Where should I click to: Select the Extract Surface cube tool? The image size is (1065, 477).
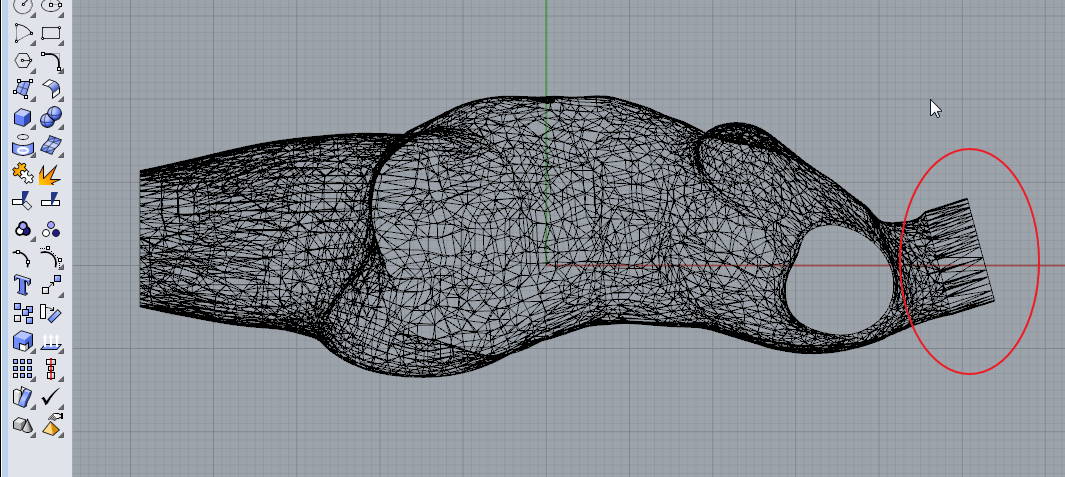(x=23, y=340)
